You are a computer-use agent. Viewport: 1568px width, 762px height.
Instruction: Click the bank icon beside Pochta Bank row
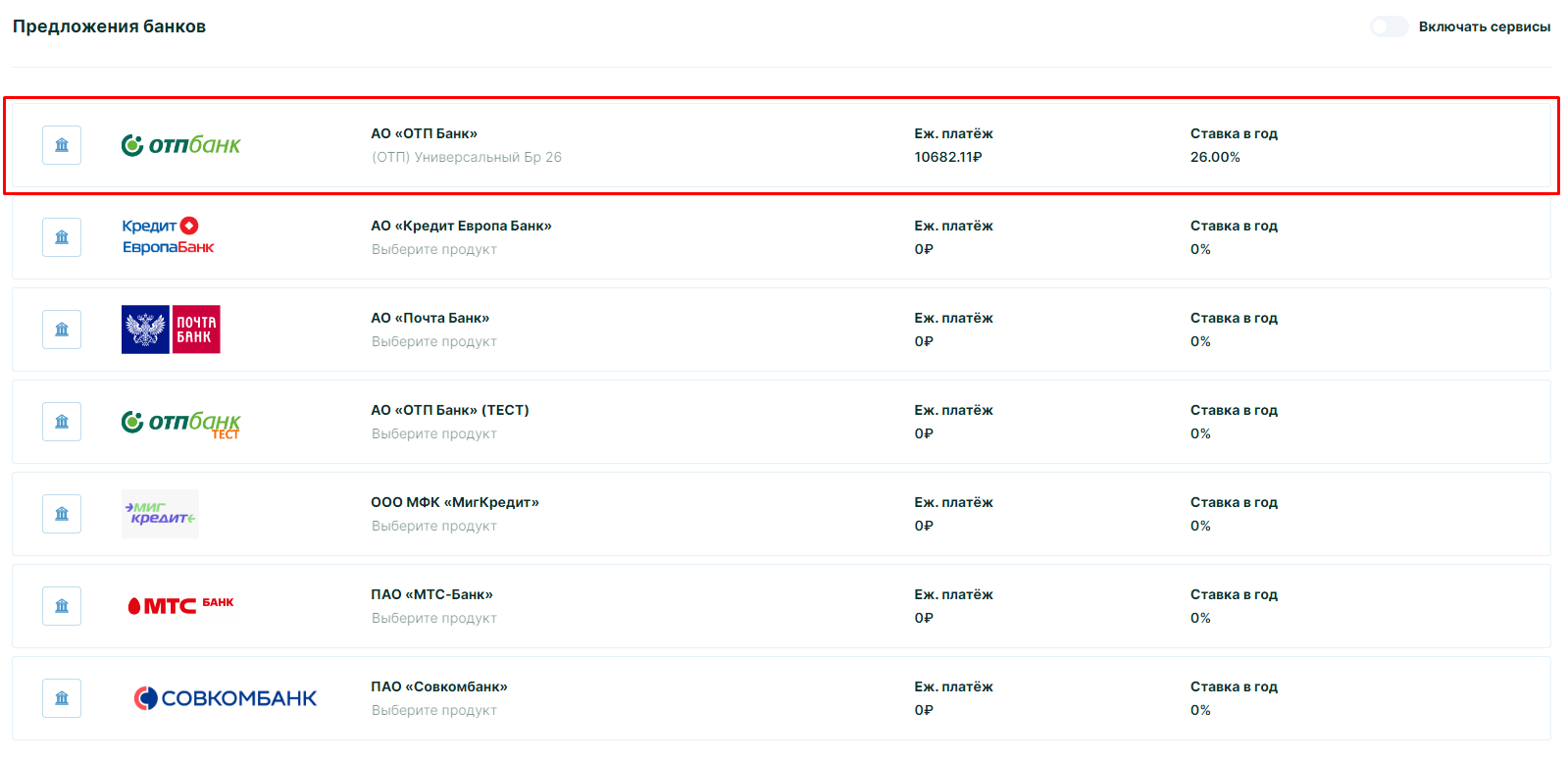[x=62, y=330]
